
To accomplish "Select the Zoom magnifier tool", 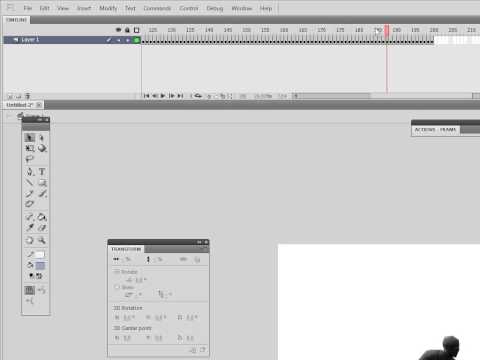I will [42, 240].
